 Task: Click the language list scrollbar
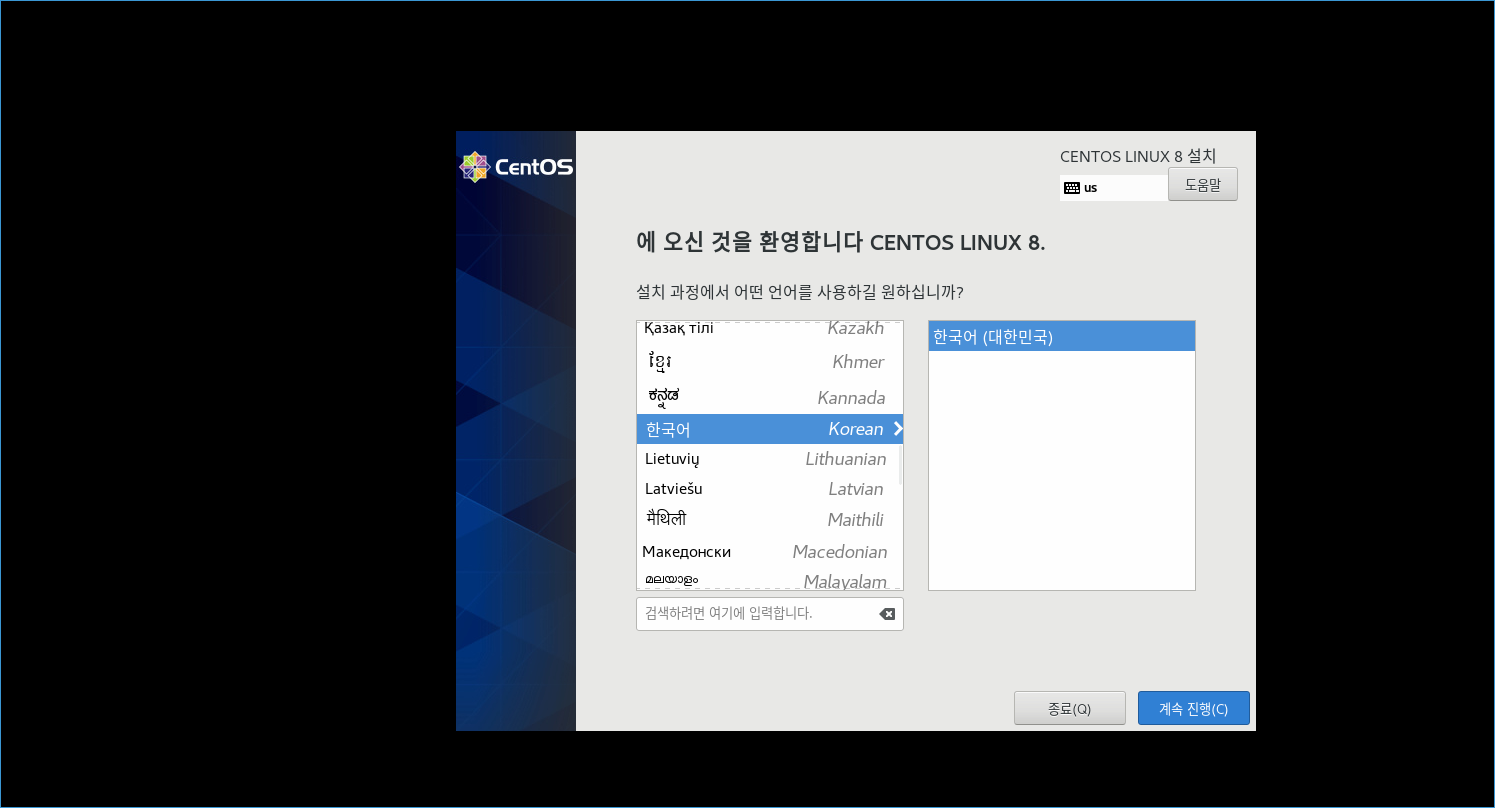click(901, 464)
